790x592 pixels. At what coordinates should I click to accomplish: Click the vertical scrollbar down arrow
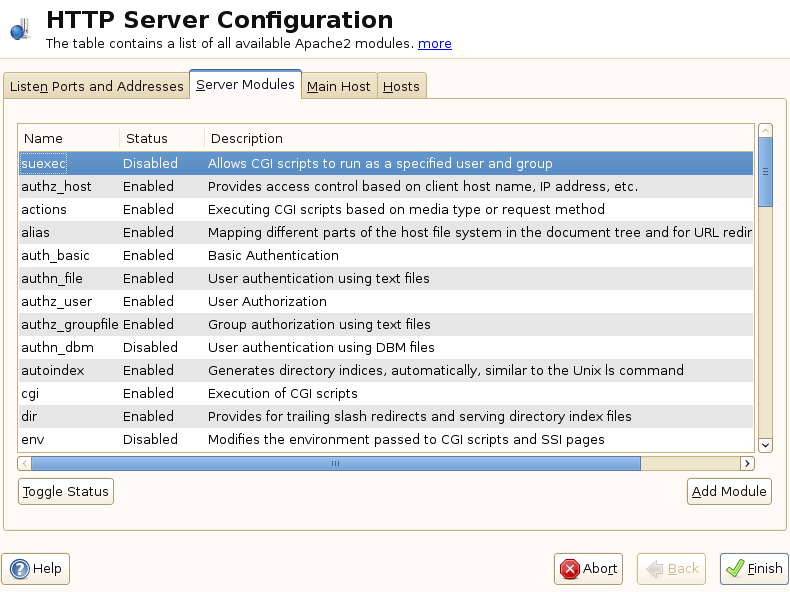(765, 445)
